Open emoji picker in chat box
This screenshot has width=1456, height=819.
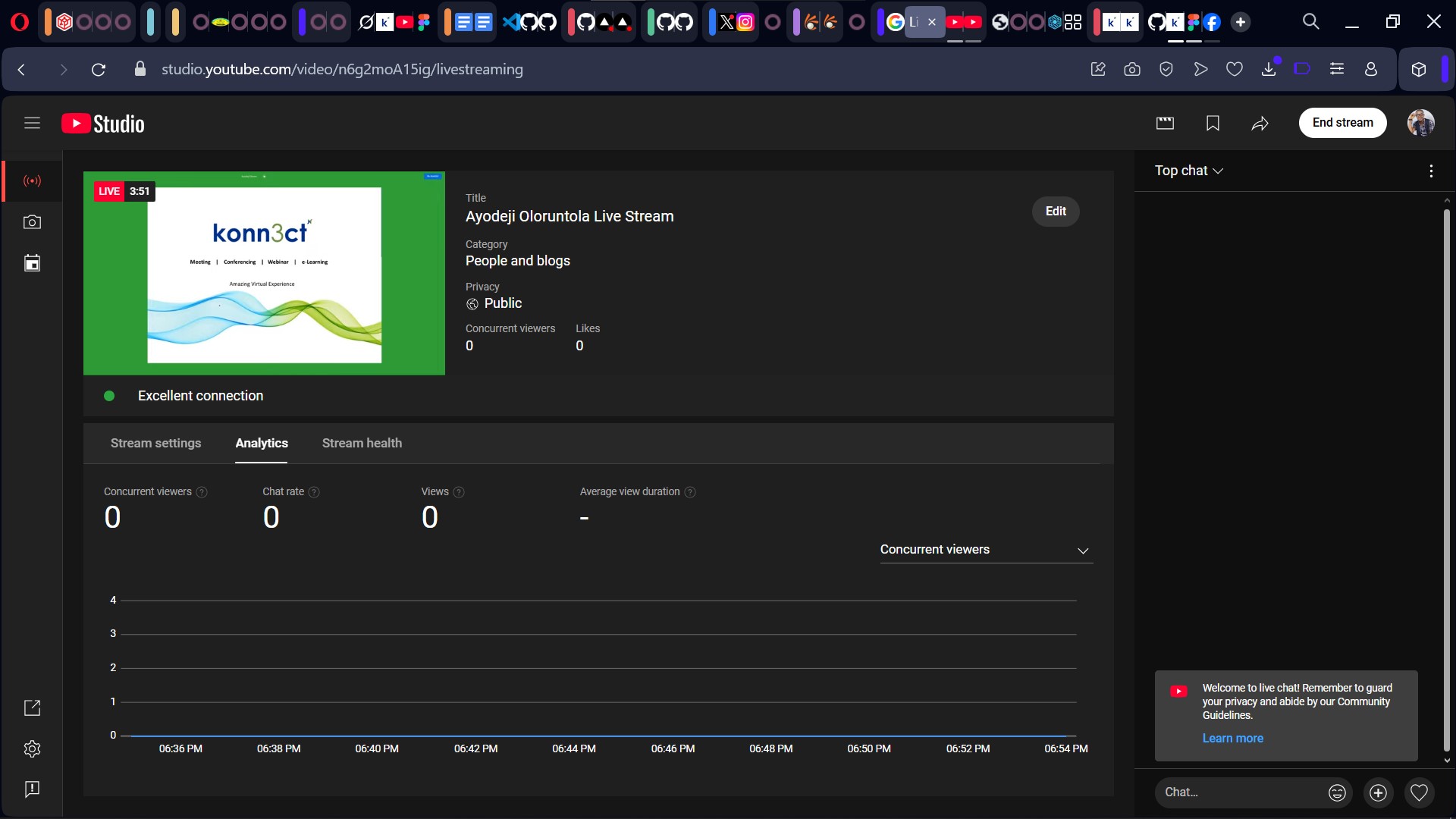1337,792
